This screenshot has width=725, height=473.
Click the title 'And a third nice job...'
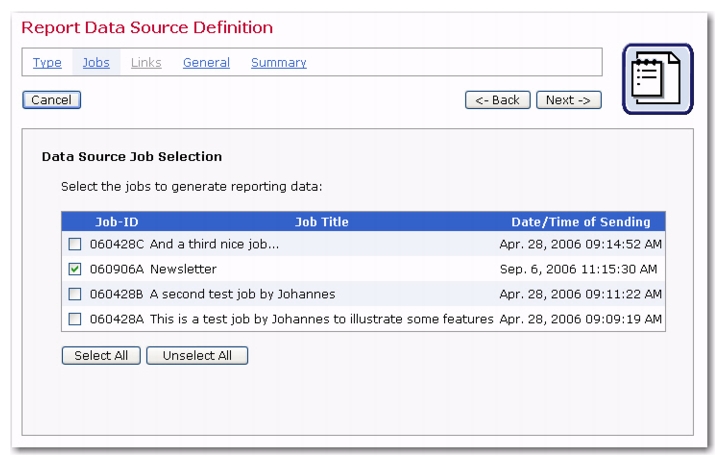point(215,244)
